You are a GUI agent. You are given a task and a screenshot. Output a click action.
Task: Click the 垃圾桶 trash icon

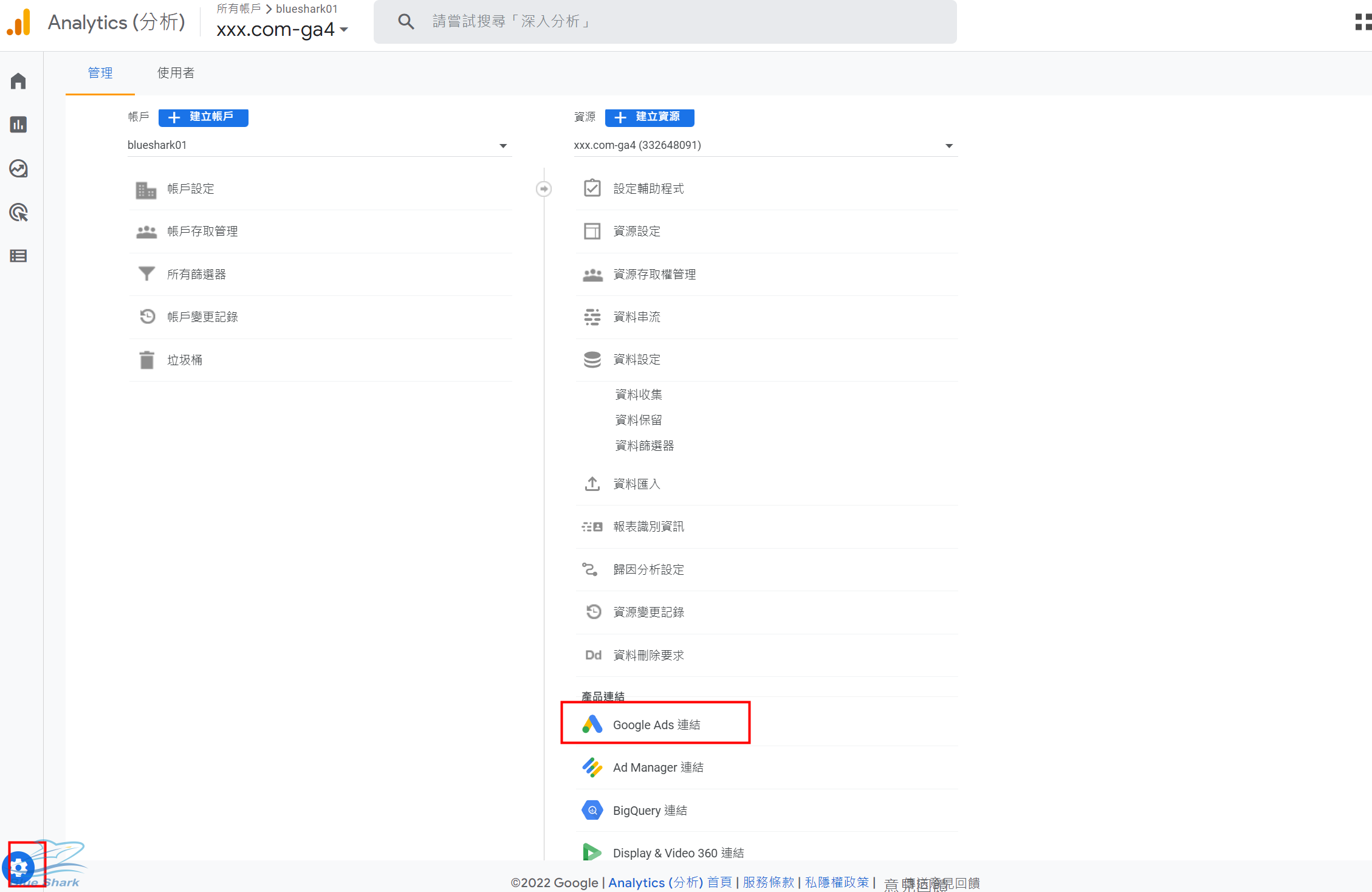(x=146, y=360)
